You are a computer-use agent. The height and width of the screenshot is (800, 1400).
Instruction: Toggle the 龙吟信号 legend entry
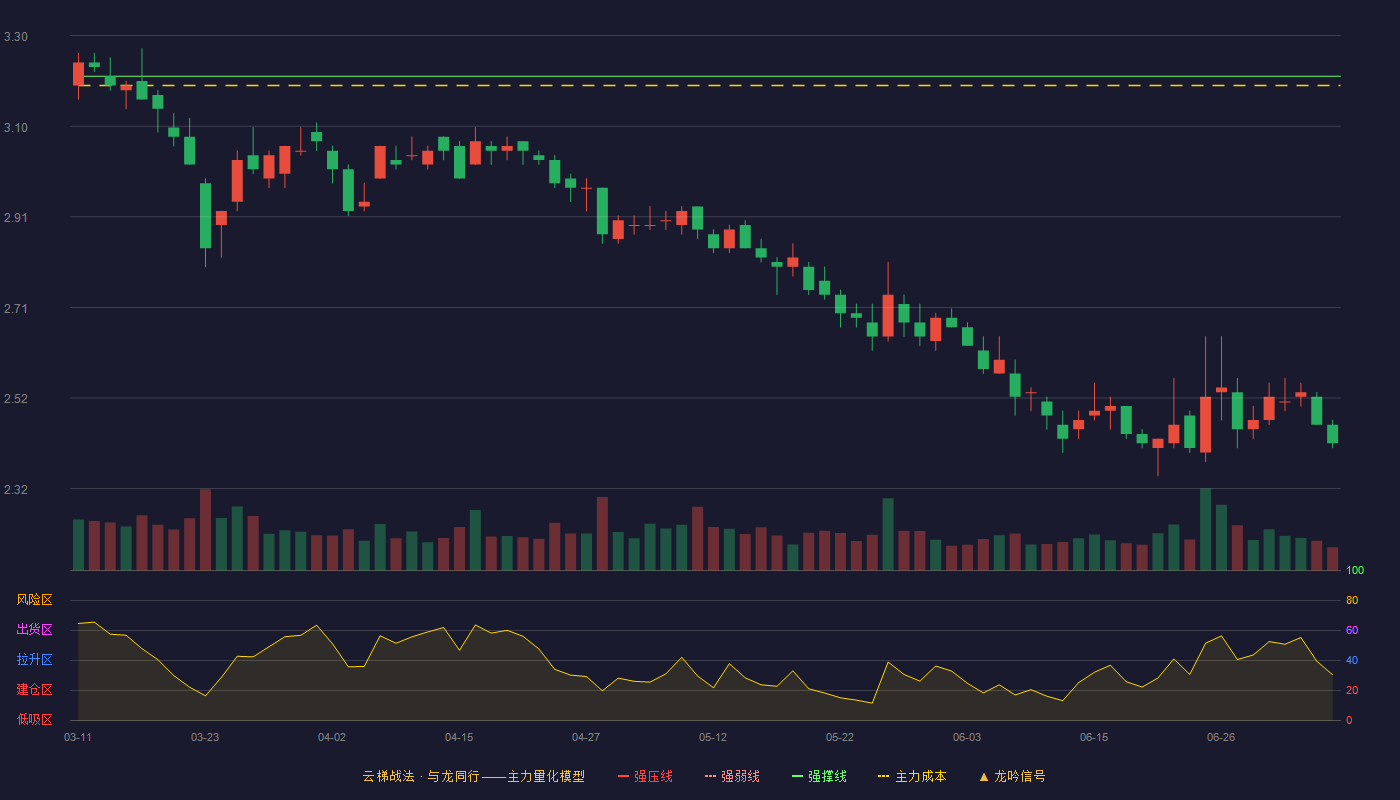point(1011,776)
